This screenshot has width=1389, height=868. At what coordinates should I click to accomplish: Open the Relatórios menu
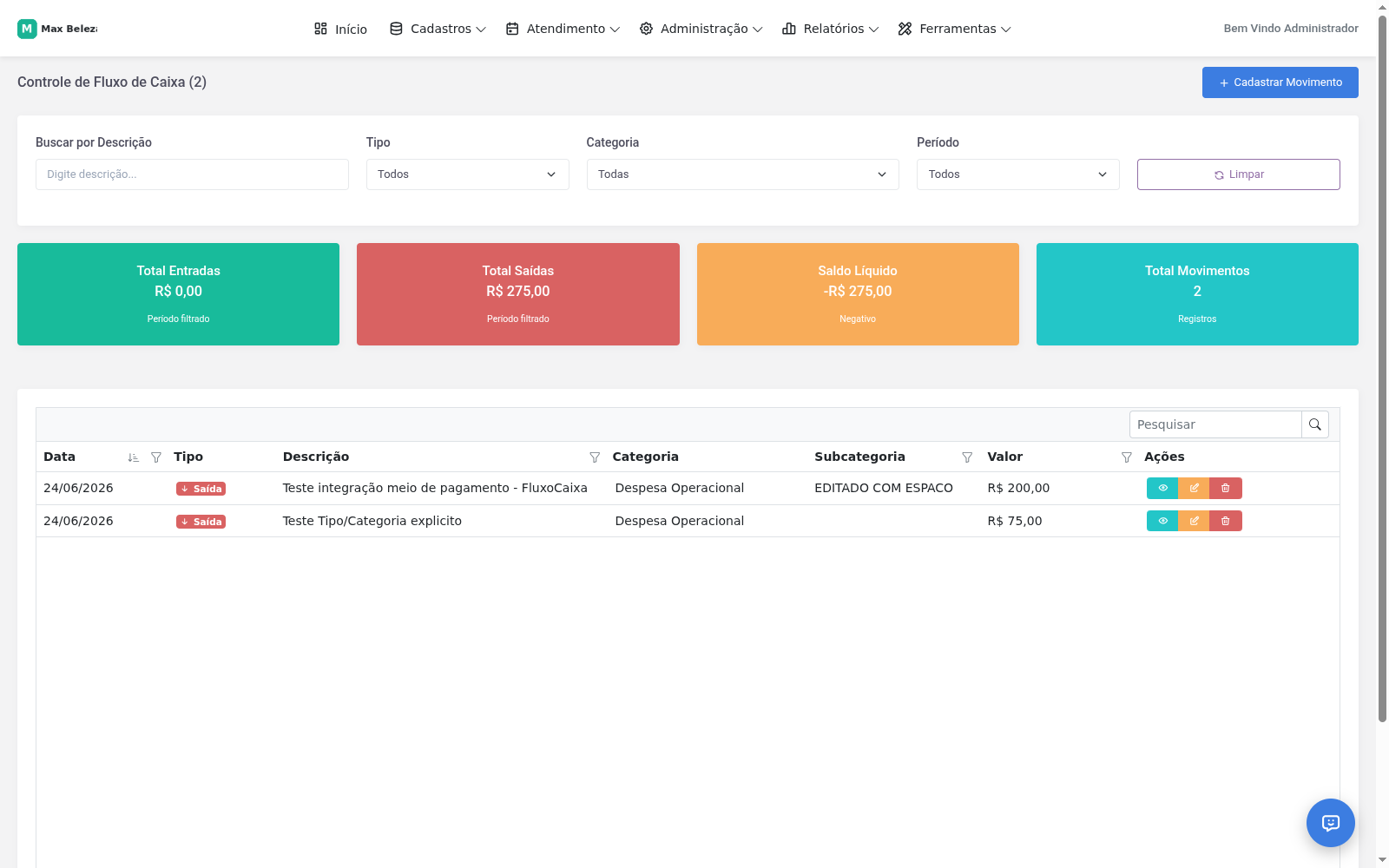tap(831, 29)
